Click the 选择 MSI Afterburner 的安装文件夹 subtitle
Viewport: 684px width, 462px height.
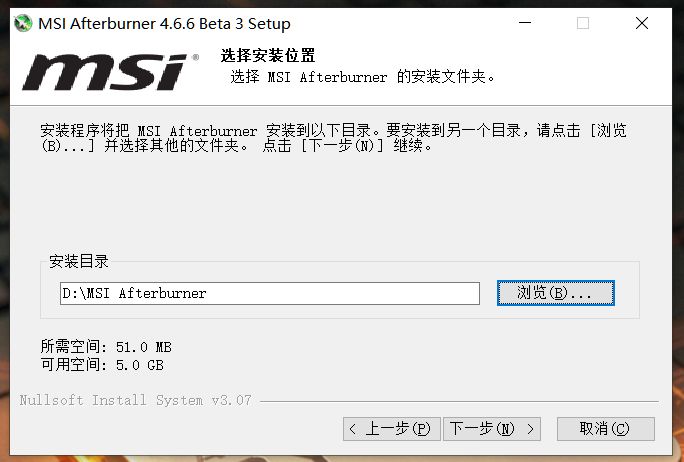click(363, 77)
